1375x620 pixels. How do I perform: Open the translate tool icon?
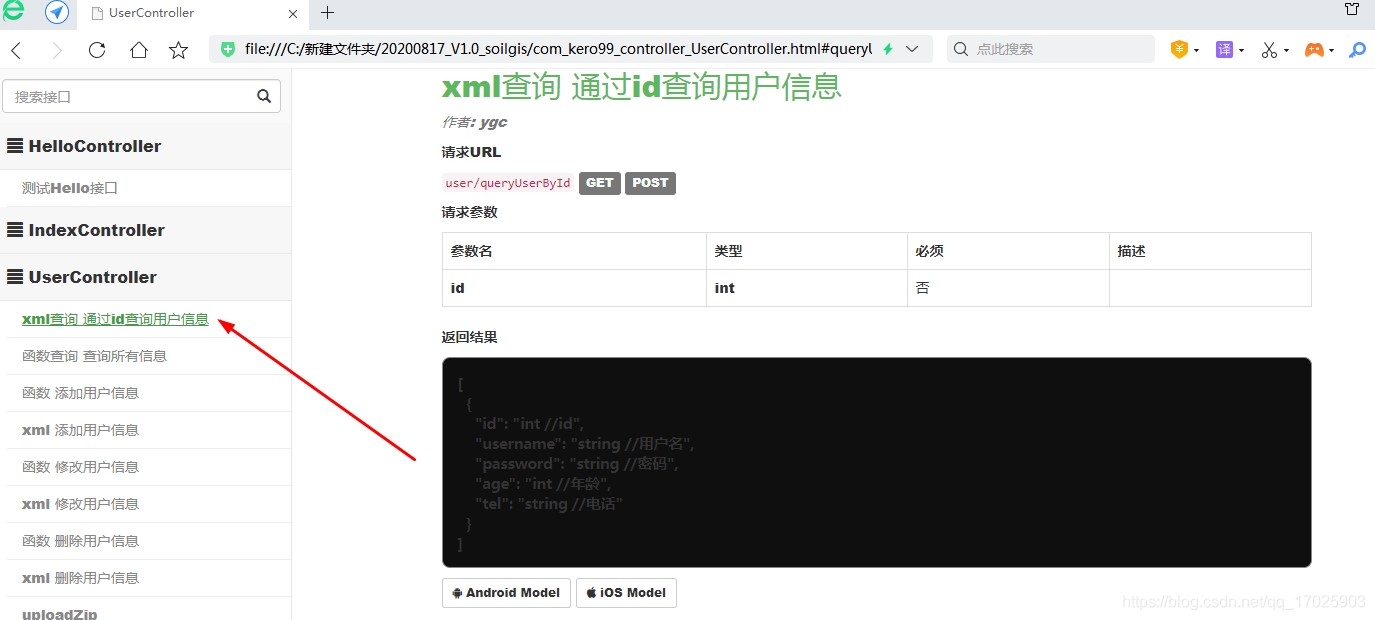click(1223, 48)
